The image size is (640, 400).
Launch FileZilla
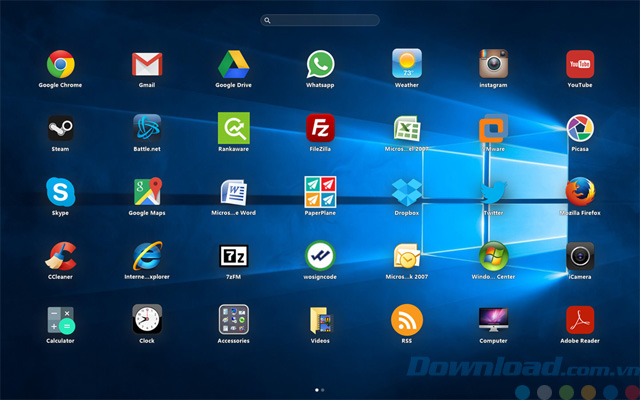pos(320,128)
